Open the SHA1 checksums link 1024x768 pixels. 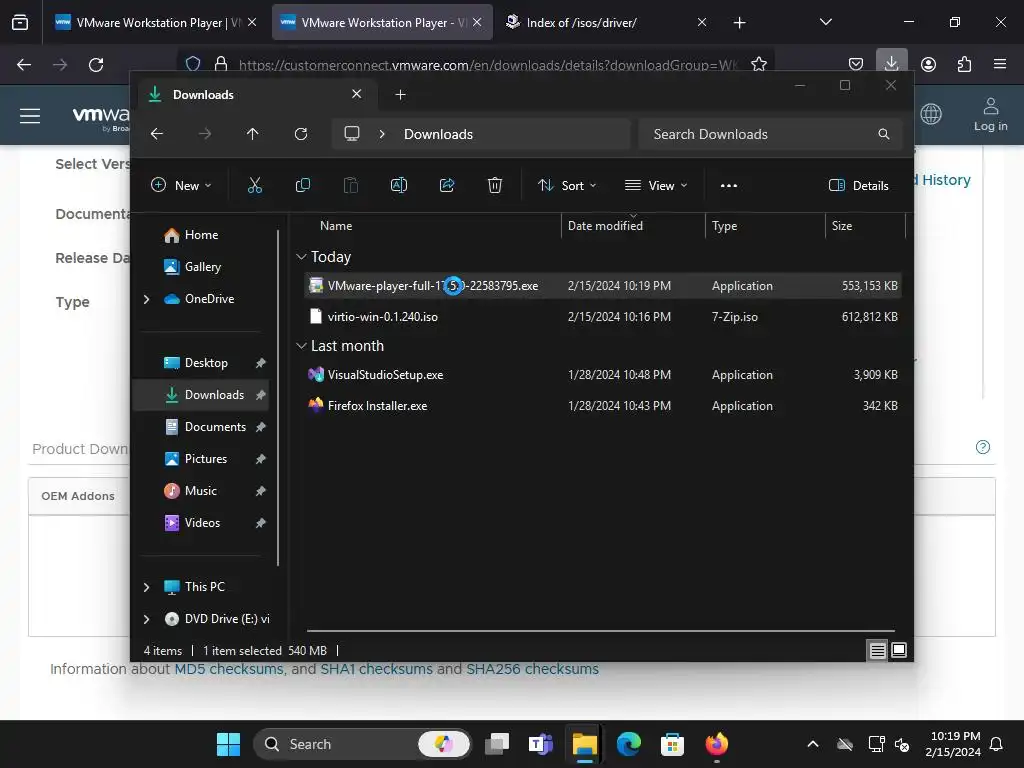coord(376,669)
